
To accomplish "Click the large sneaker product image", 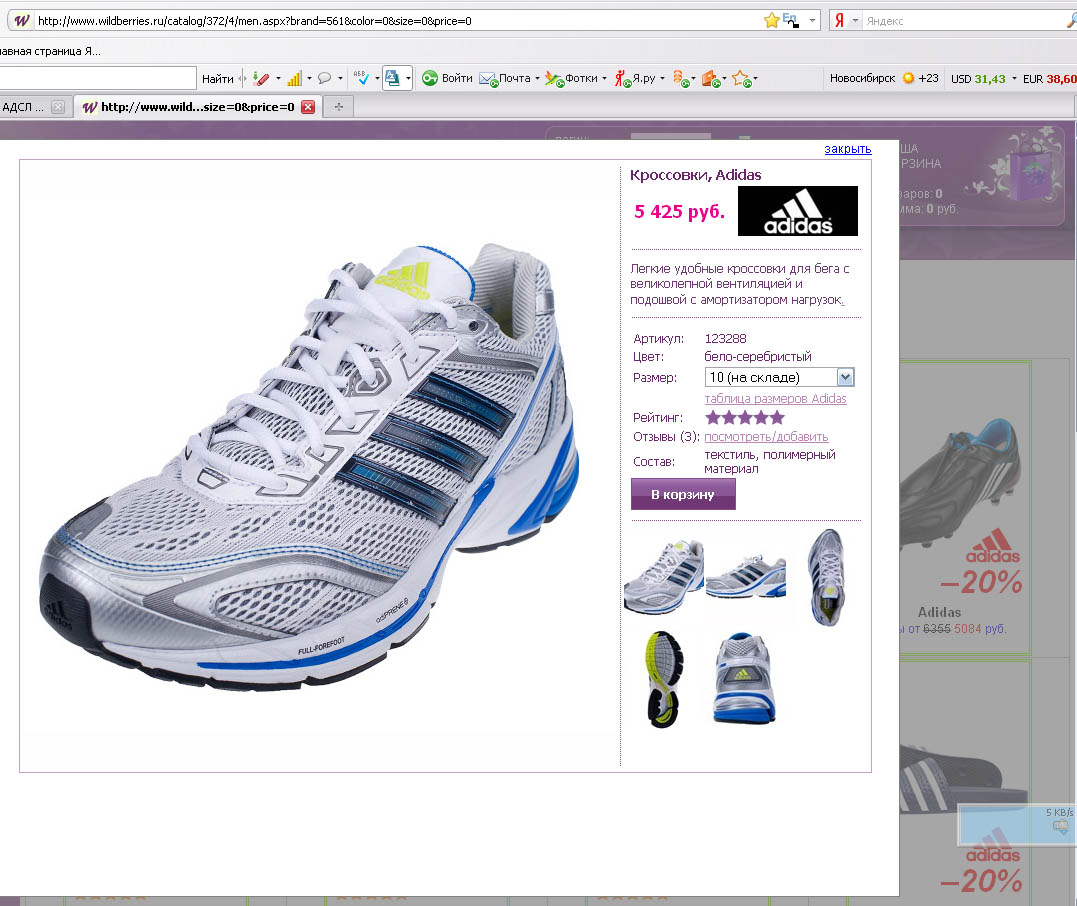I will 310,466.
